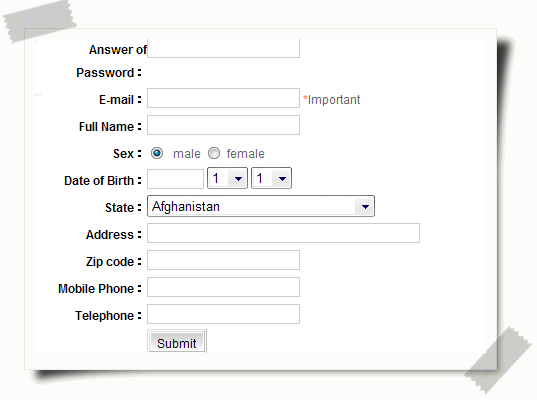Click the Date of Birth year text box

[176, 179]
